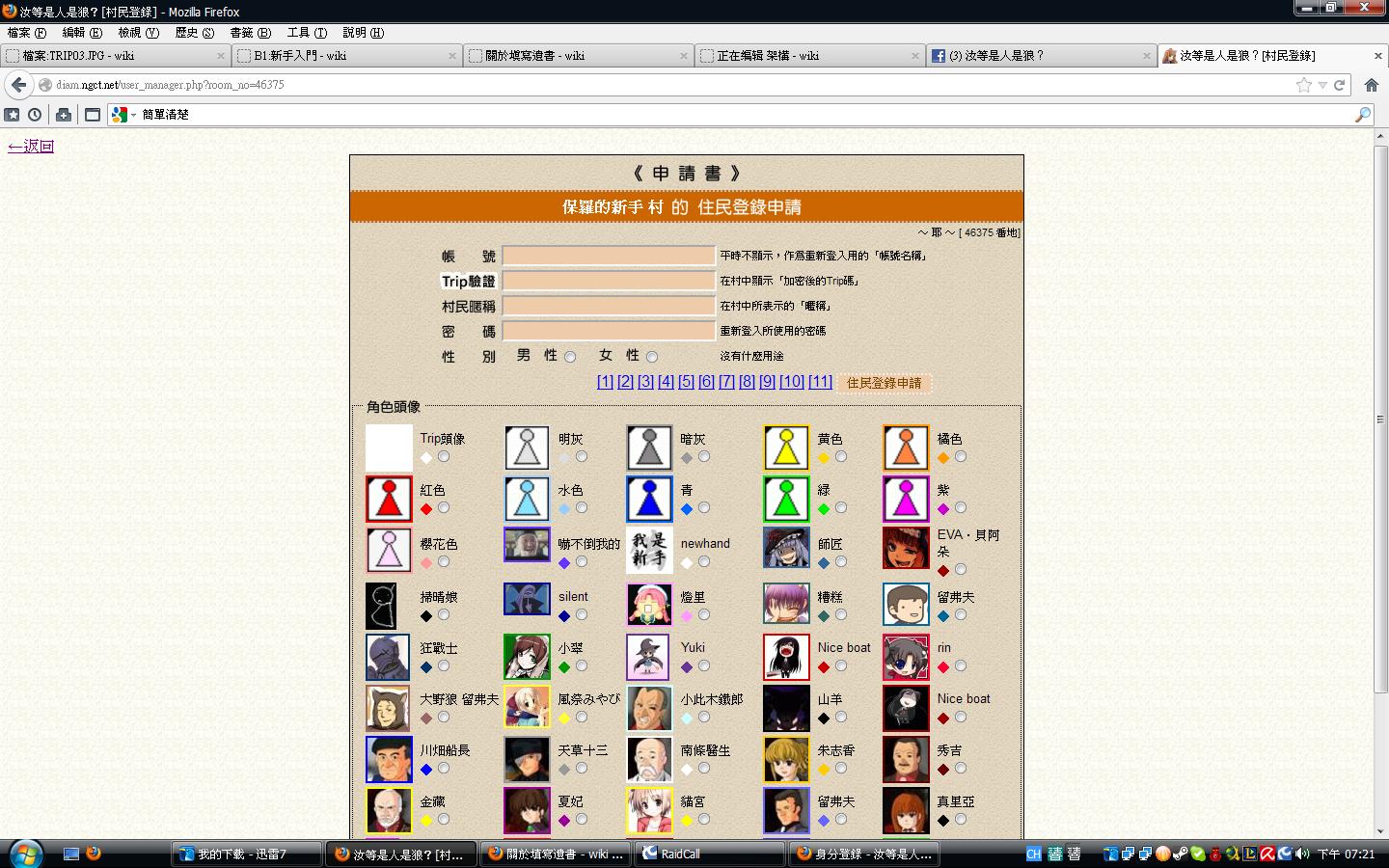Select the purple (紫) pawn avatar image
1389x868 pixels.
(x=906, y=500)
